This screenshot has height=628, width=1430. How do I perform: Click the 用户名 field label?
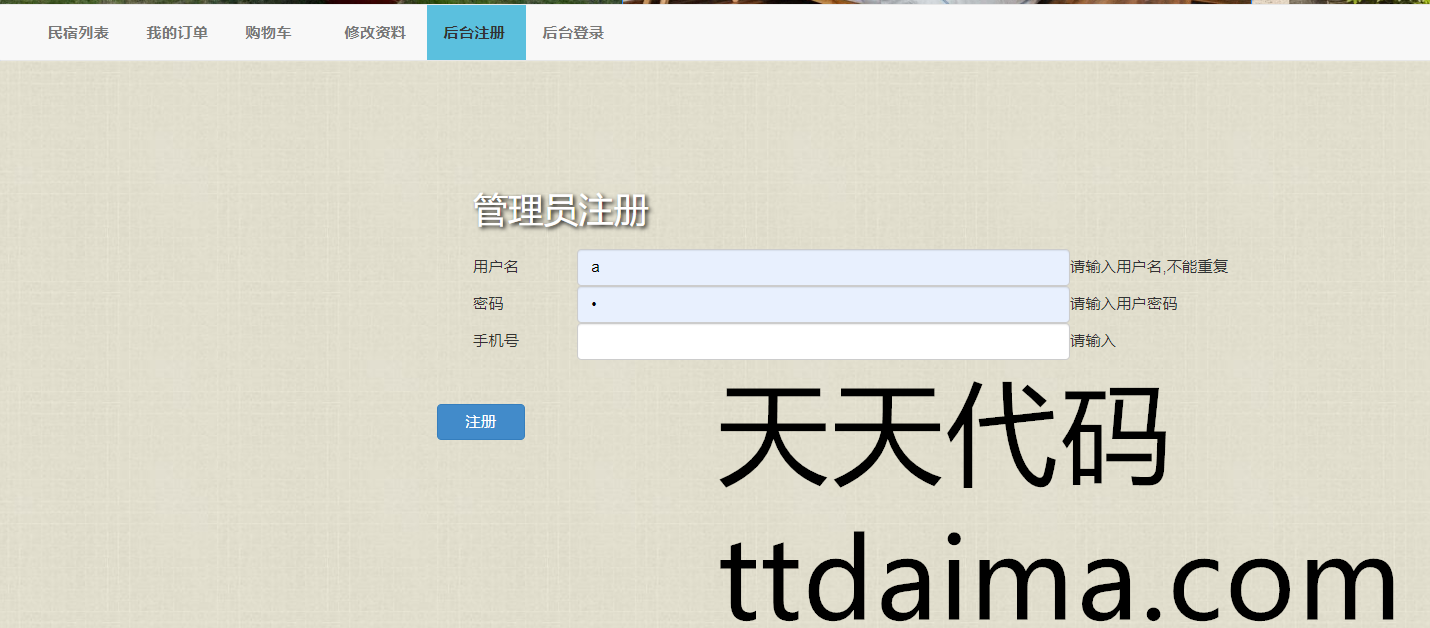click(x=496, y=267)
